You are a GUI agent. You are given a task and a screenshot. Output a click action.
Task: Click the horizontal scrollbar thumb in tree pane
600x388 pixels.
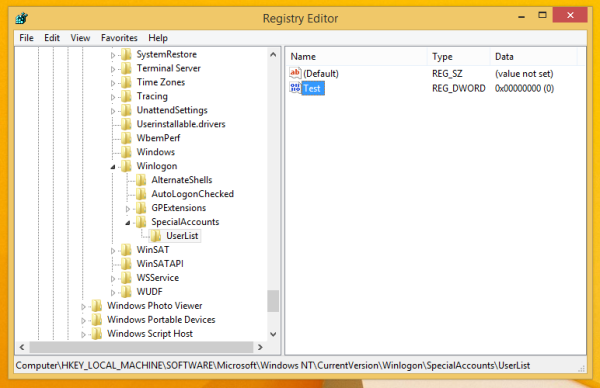tap(141, 347)
